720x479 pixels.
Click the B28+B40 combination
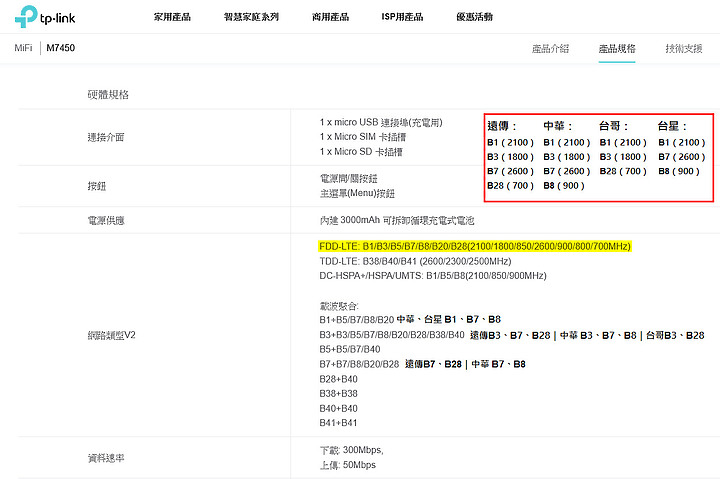click(338, 379)
